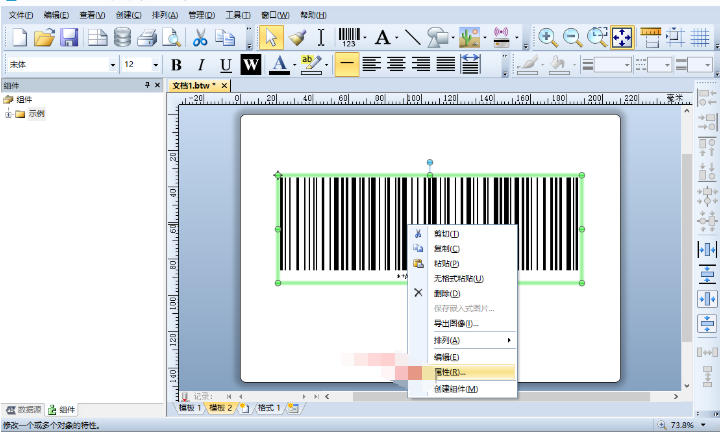Toggle bold formatting button

[176, 65]
